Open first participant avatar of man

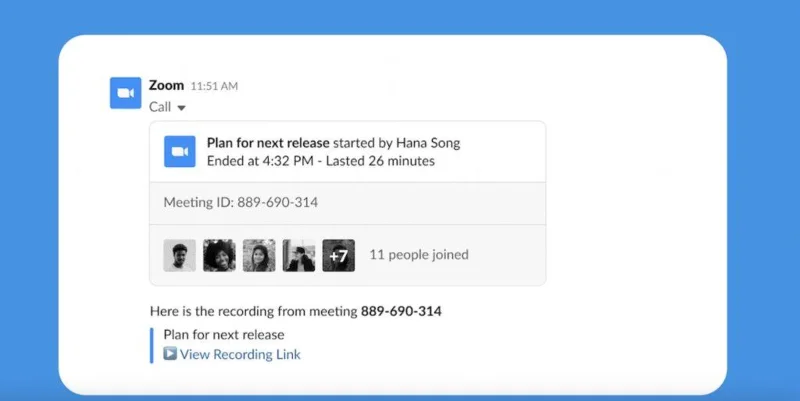click(x=180, y=255)
